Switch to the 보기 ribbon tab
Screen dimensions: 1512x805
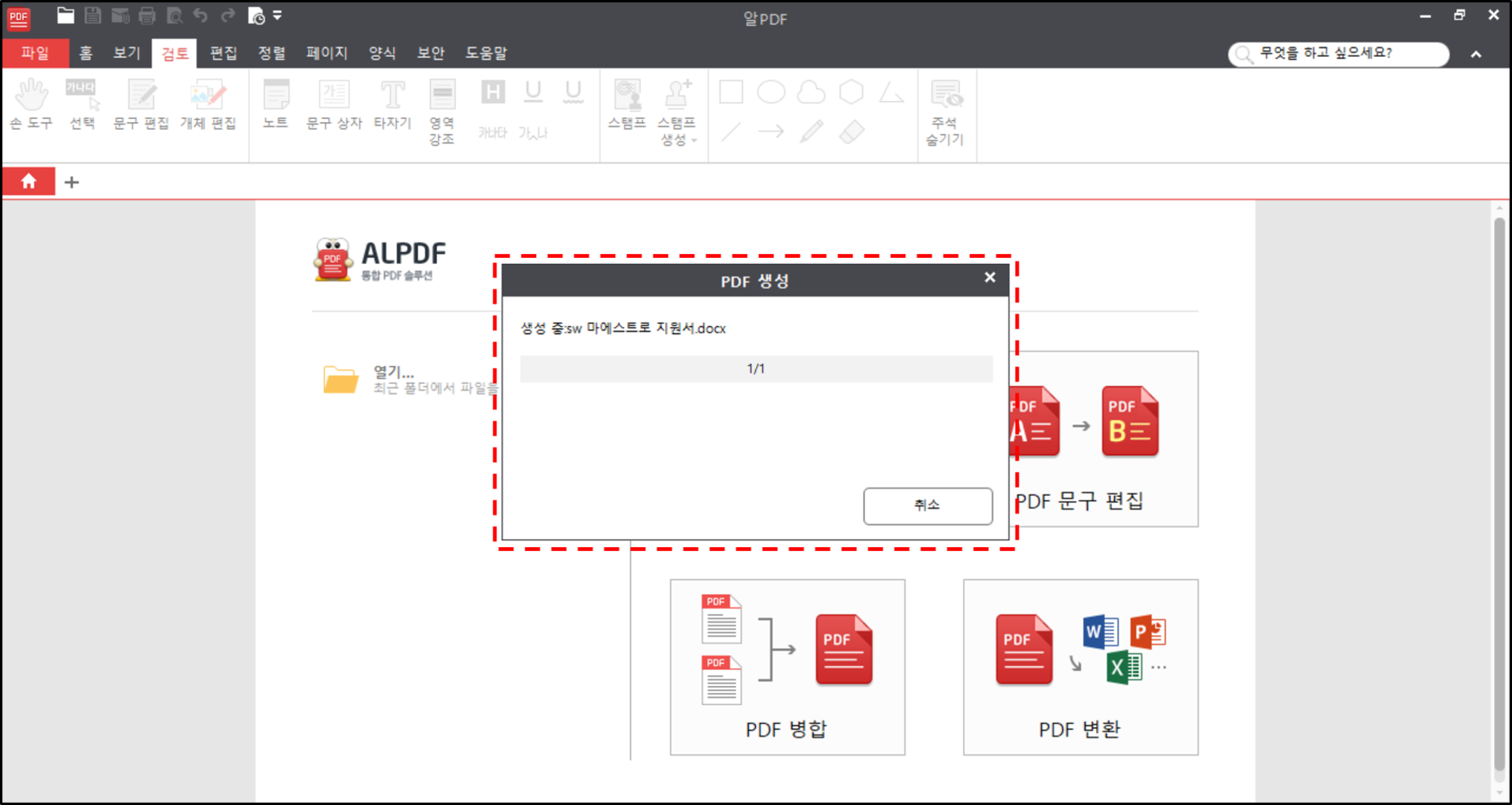127,53
